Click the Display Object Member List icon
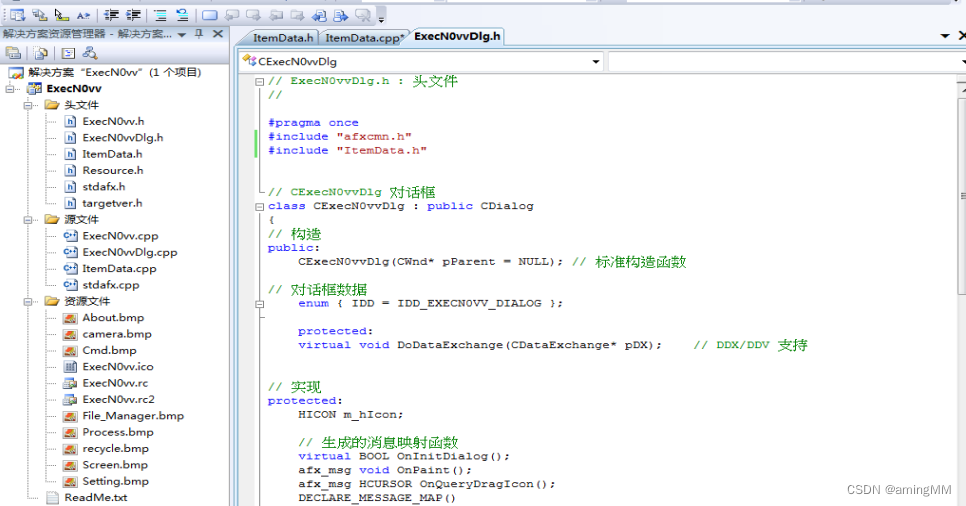966x506 pixels. coord(17,15)
